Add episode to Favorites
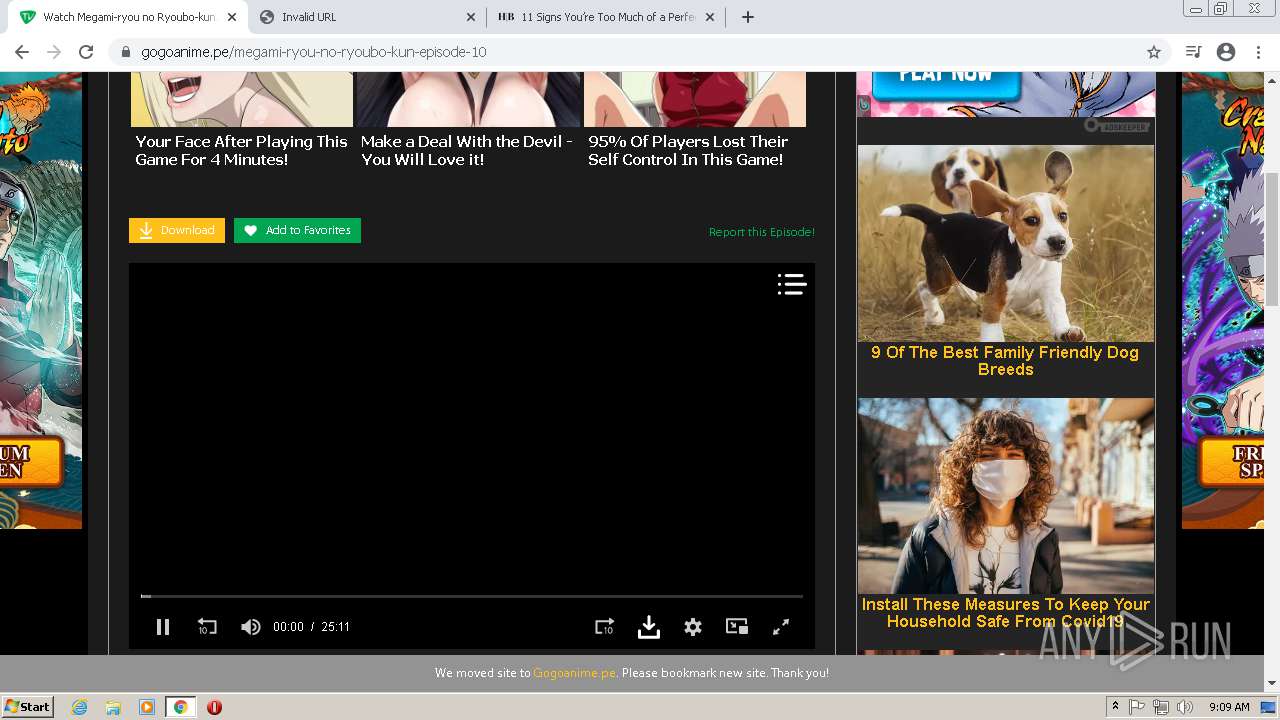The width and height of the screenshot is (1280, 720). pyautogui.click(x=297, y=230)
